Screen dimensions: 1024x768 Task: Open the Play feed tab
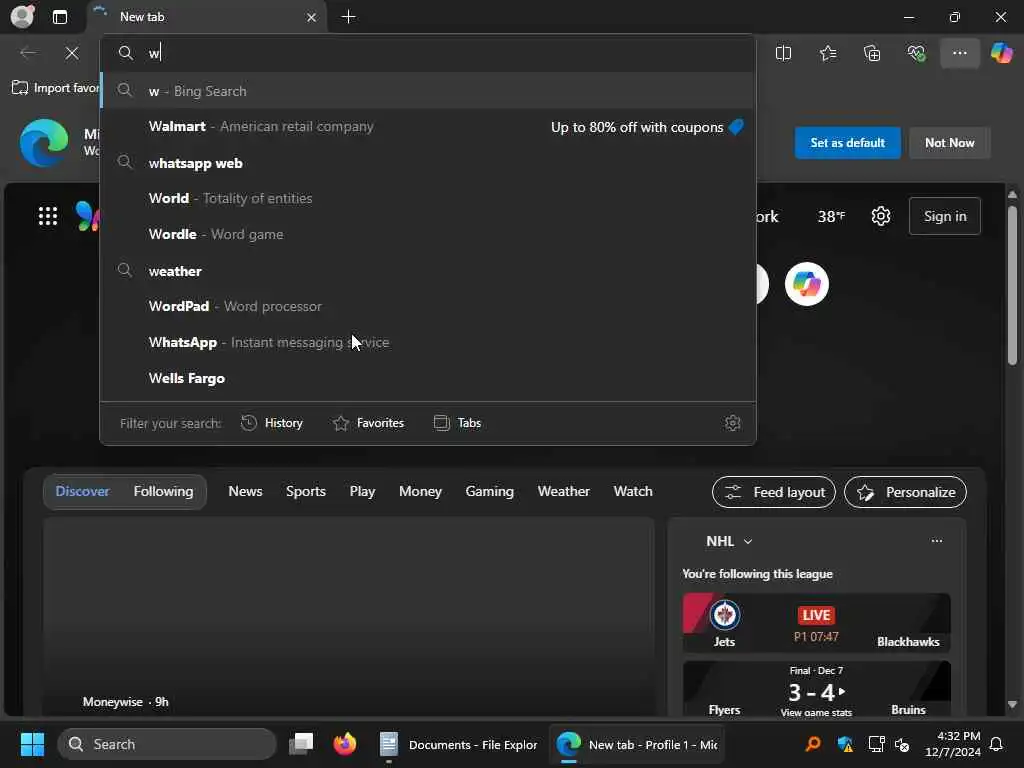tap(362, 492)
